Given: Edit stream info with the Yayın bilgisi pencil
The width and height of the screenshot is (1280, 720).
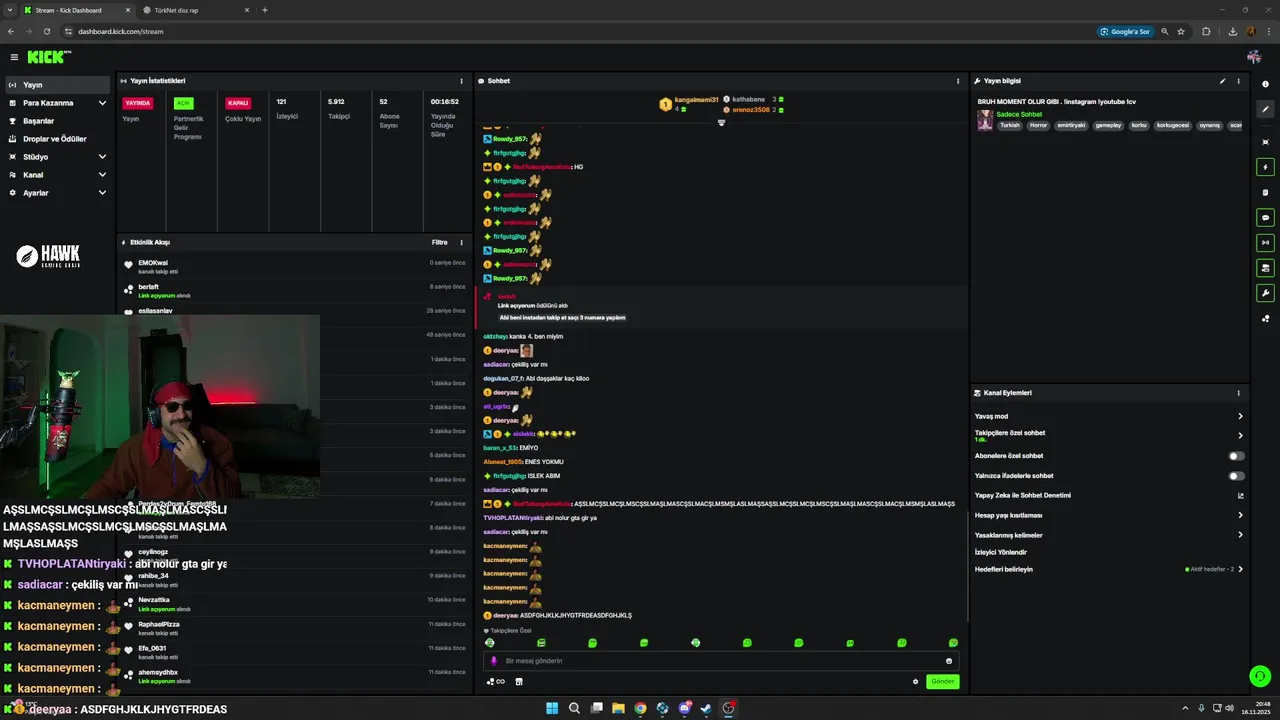Looking at the screenshot, I should 1222,81.
